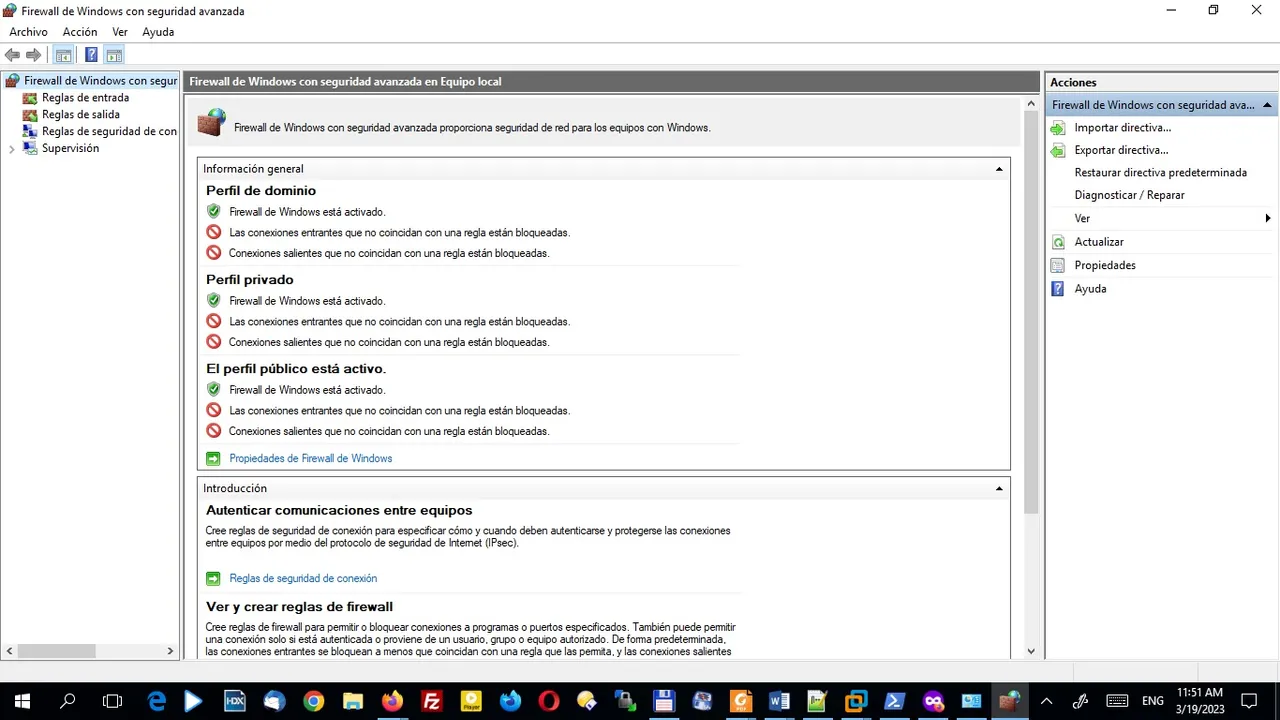Open PowerShell from the taskbar
The height and width of the screenshot is (720, 1280).
pos(895,701)
